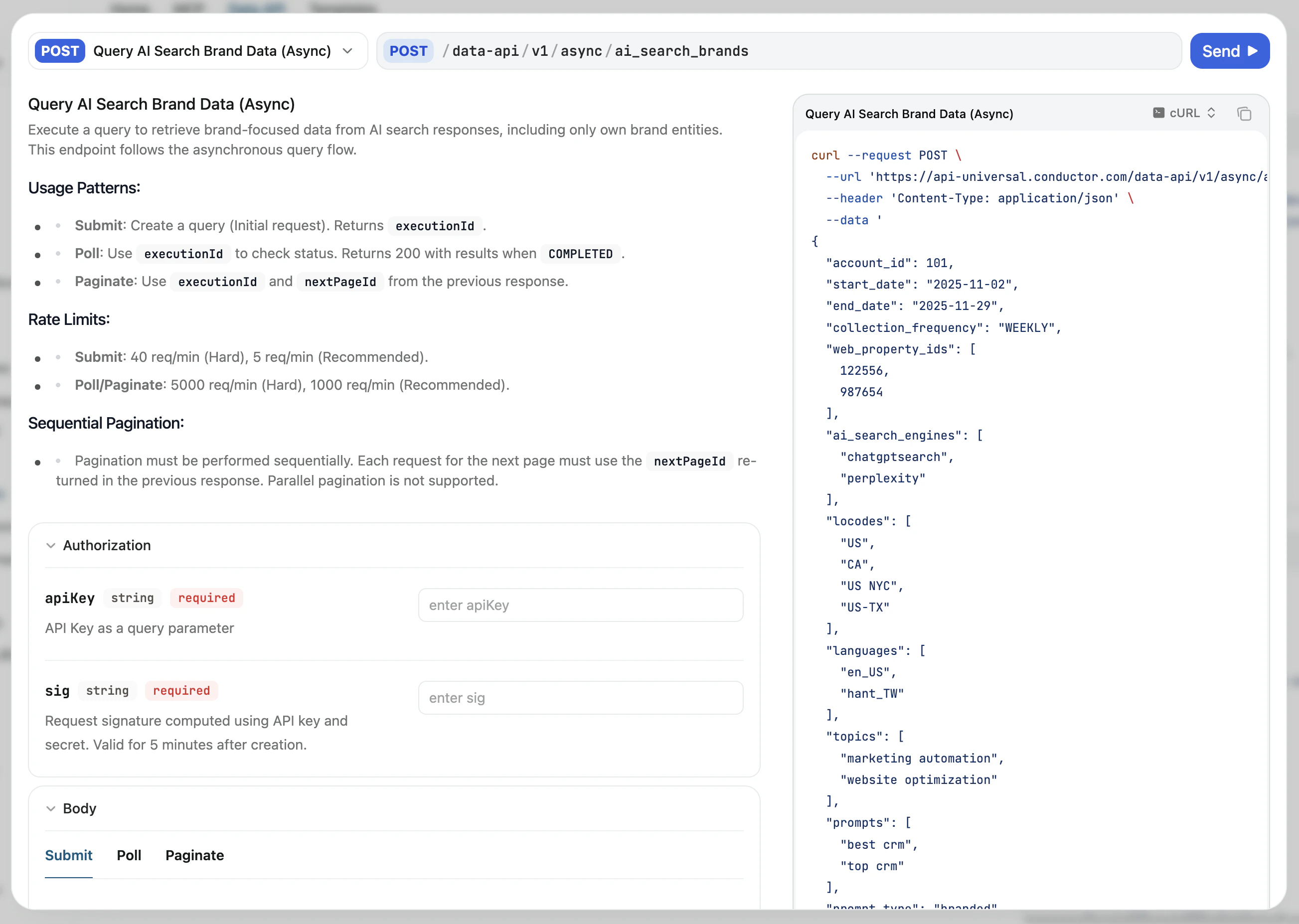The height and width of the screenshot is (924, 1299).
Task: Click the Submit rate limit bullet
Action: click(252, 357)
